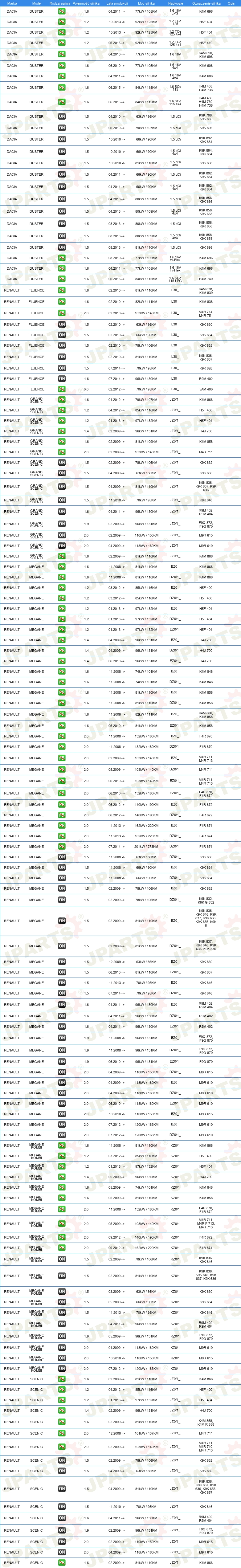
Task: Select the H5F 410 engine code cell
Action: (206, 43)
